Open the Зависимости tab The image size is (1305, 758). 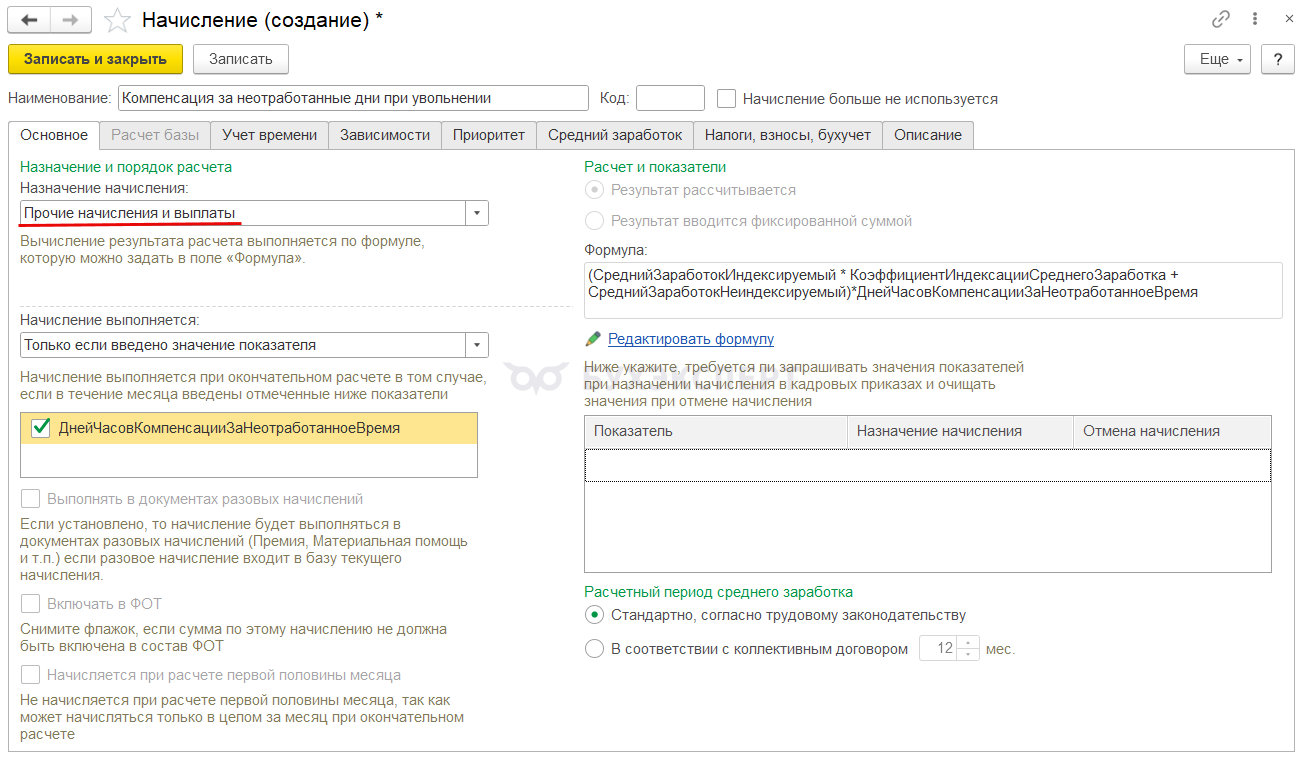pyautogui.click(x=385, y=135)
